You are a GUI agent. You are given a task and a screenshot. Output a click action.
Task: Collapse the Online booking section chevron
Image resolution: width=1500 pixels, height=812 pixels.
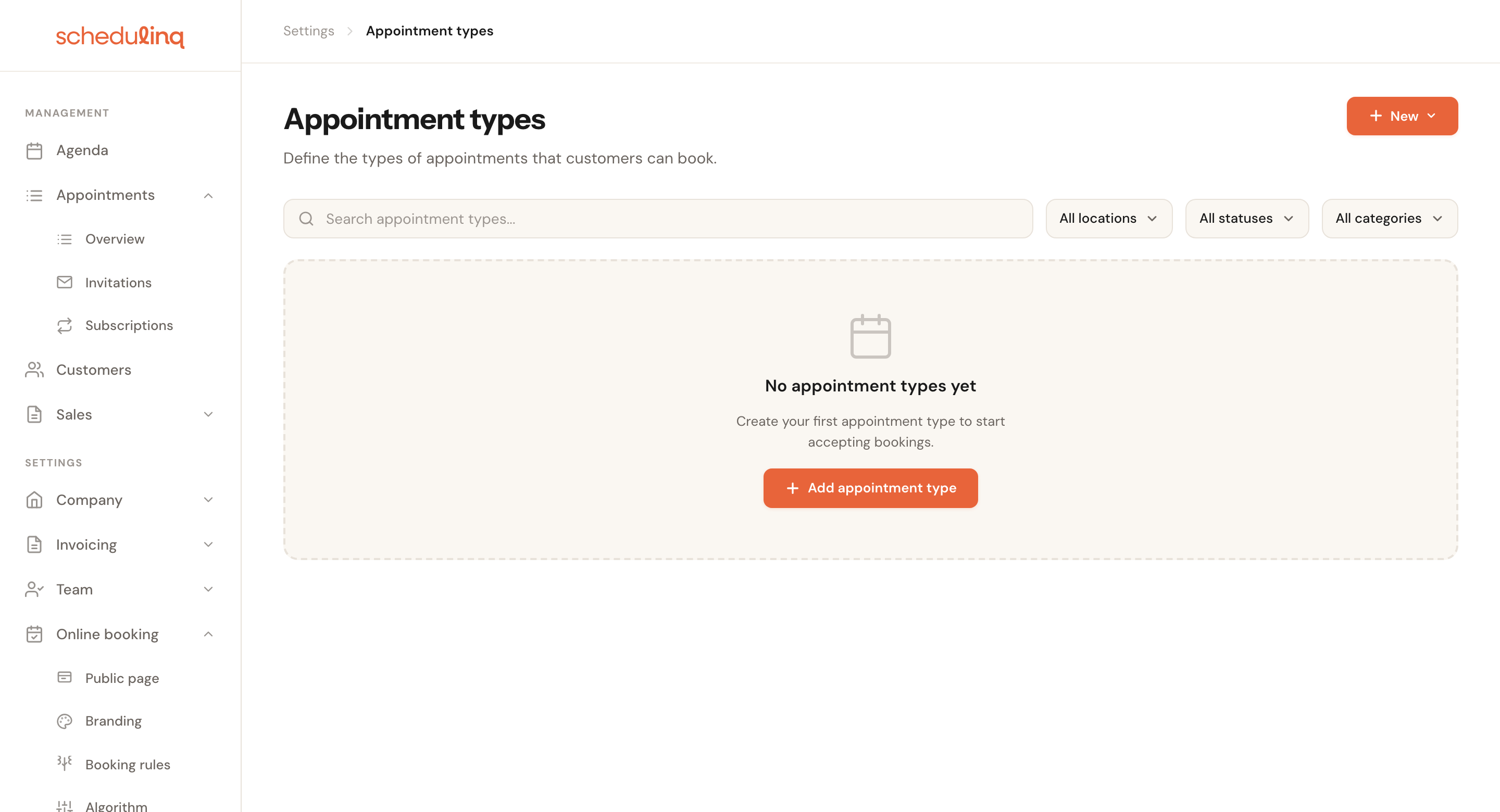pos(208,635)
